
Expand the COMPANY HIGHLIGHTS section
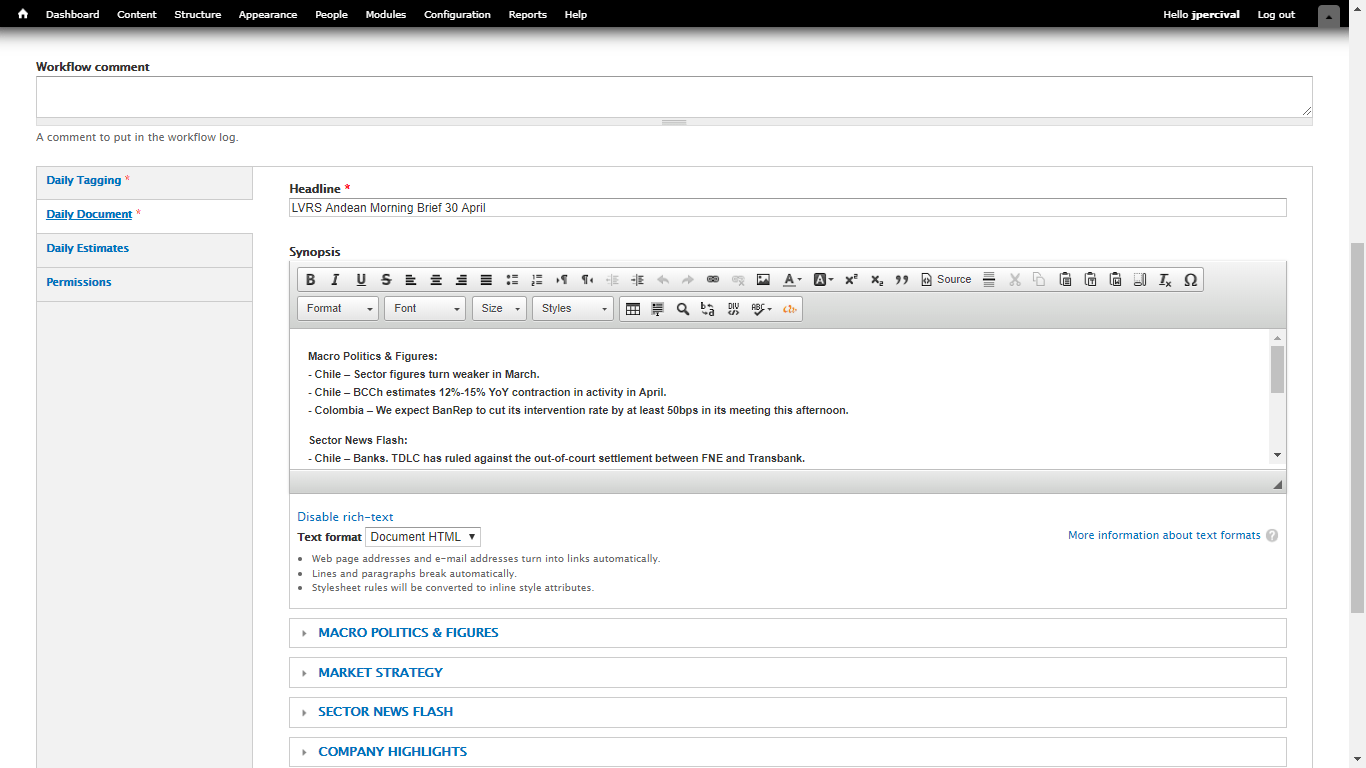pos(392,752)
